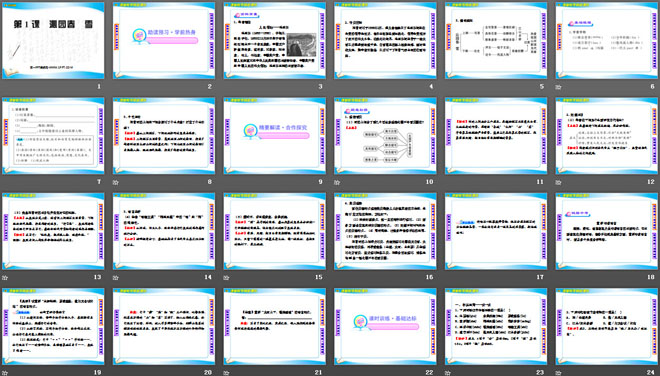Select slide 3 with the author photo
This screenshot has width=660, height=376.
[274, 40]
